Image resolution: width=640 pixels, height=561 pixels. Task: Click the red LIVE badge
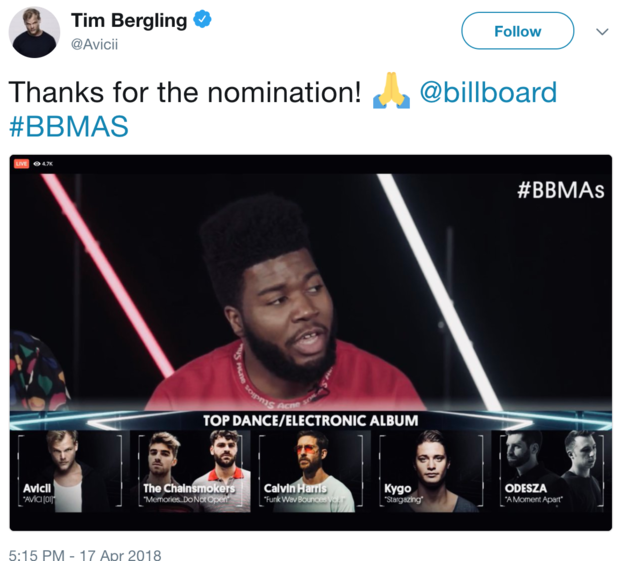coord(21,163)
